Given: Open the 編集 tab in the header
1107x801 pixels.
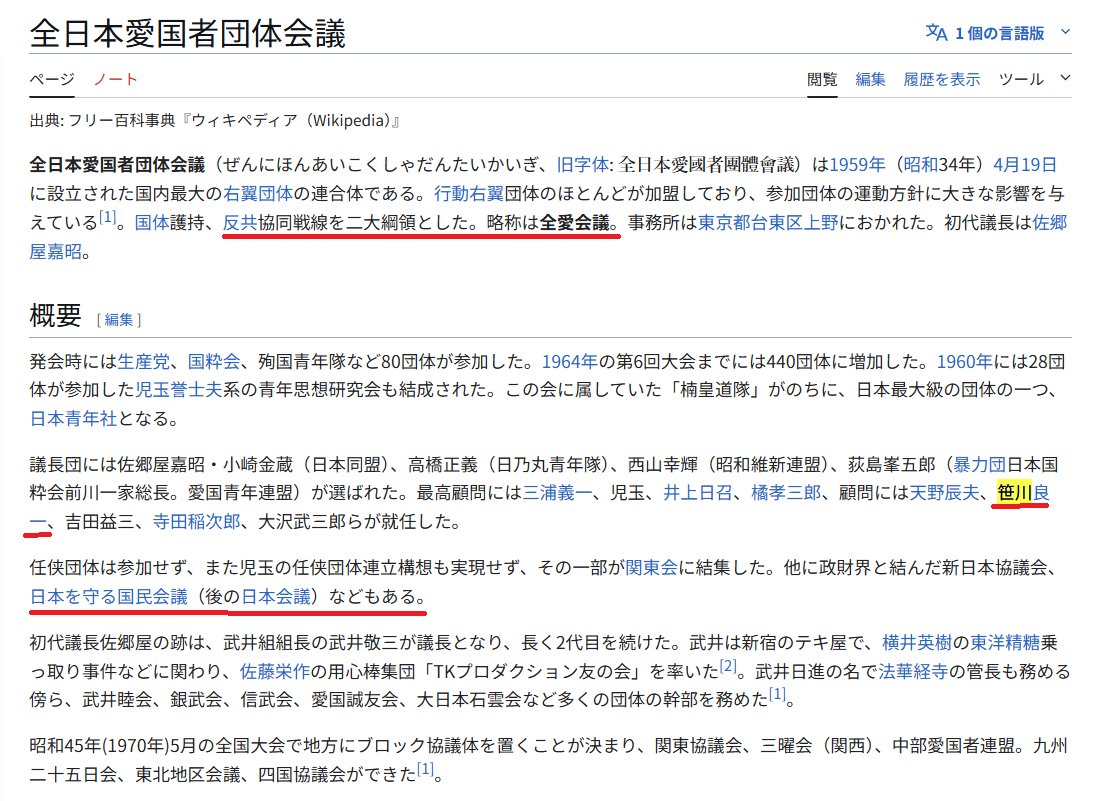Looking at the screenshot, I should tap(870, 79).
